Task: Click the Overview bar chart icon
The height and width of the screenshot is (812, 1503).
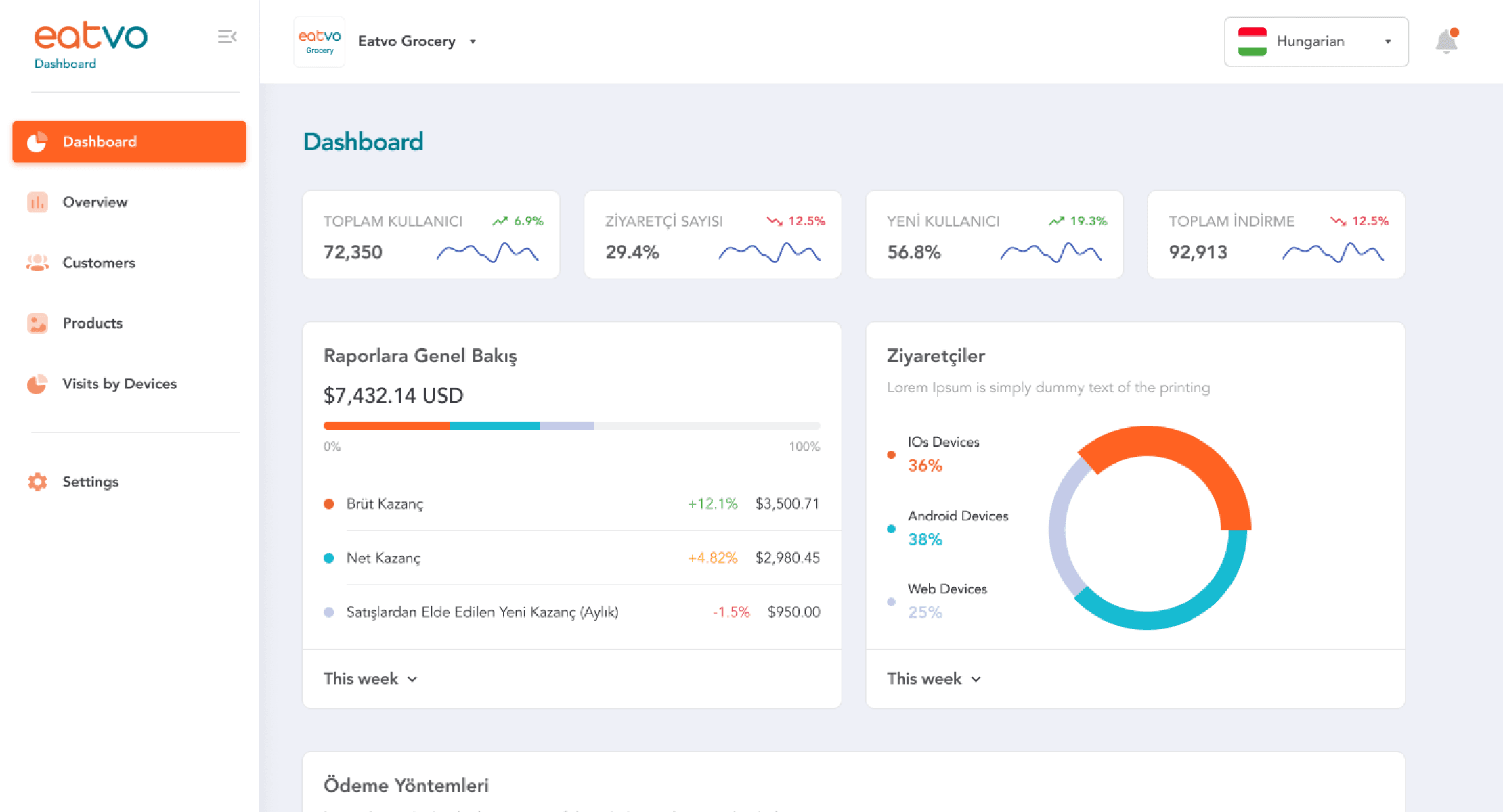Action: click(x=37, y=202)
